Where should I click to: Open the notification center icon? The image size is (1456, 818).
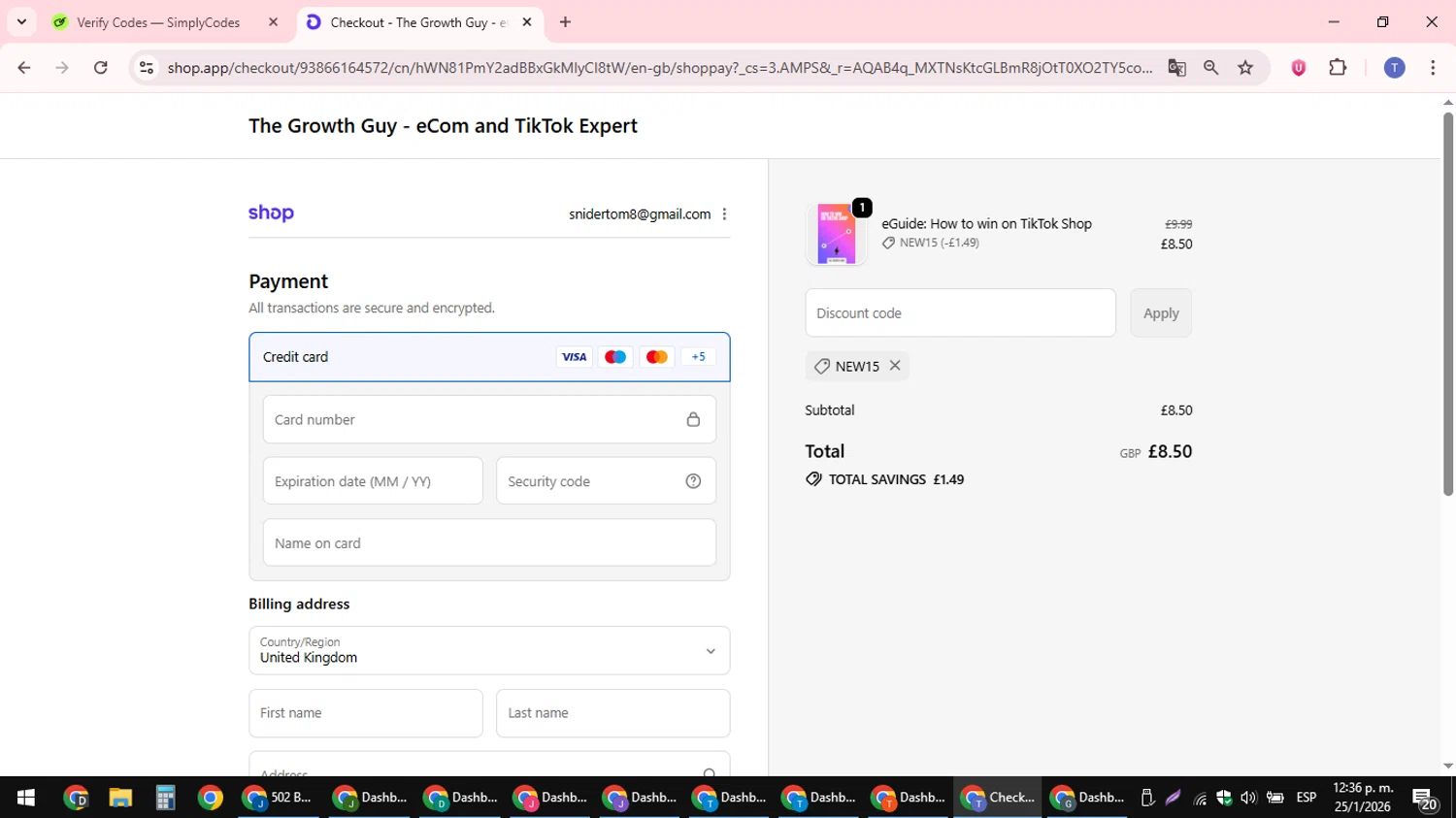[x=1426, y=799]
